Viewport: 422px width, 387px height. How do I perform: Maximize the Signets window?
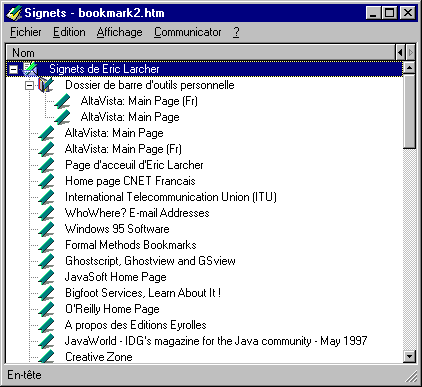389,13
